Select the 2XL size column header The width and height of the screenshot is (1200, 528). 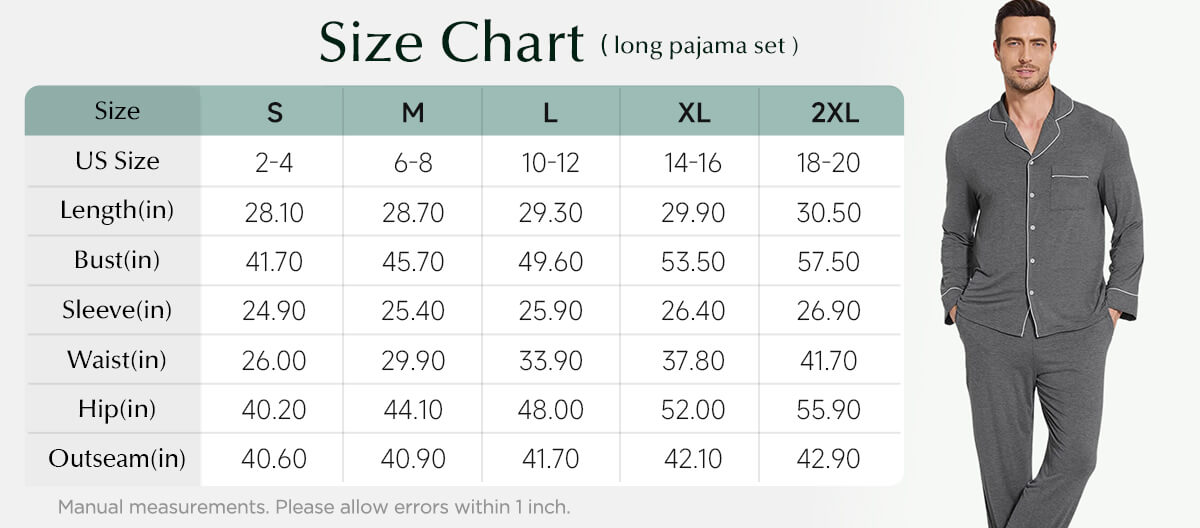coord(835,112)
